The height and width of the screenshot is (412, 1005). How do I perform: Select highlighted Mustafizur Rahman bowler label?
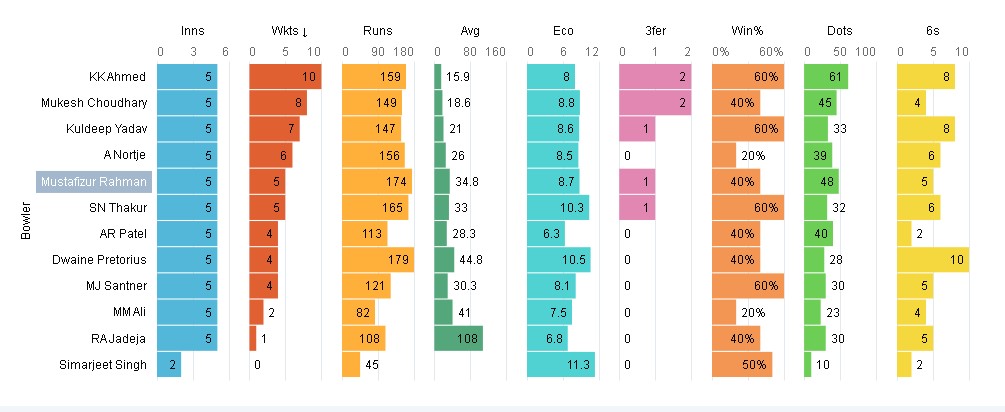94,181
